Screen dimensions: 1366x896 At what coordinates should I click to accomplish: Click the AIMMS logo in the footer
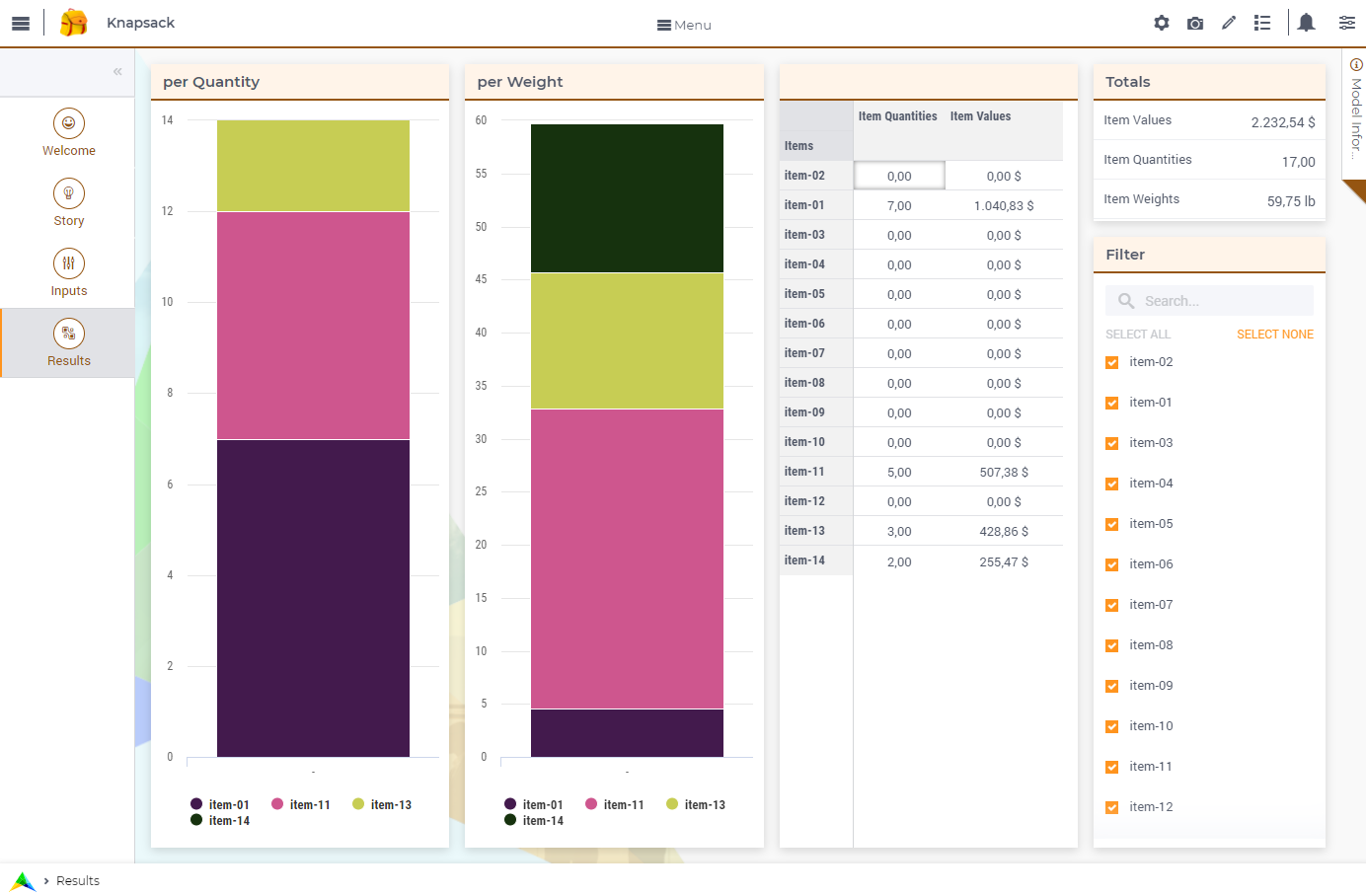coord(22,881)
